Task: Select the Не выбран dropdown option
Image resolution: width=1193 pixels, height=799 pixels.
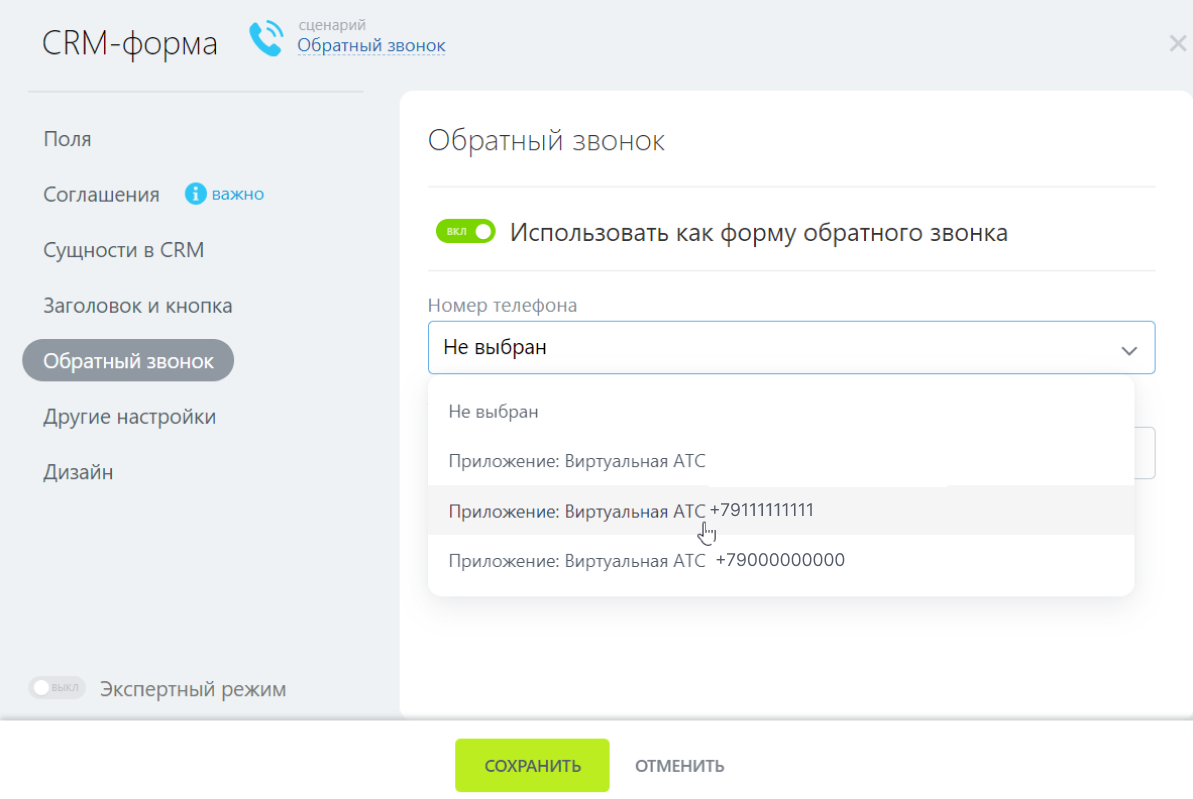Action: [x=493, y=411]
